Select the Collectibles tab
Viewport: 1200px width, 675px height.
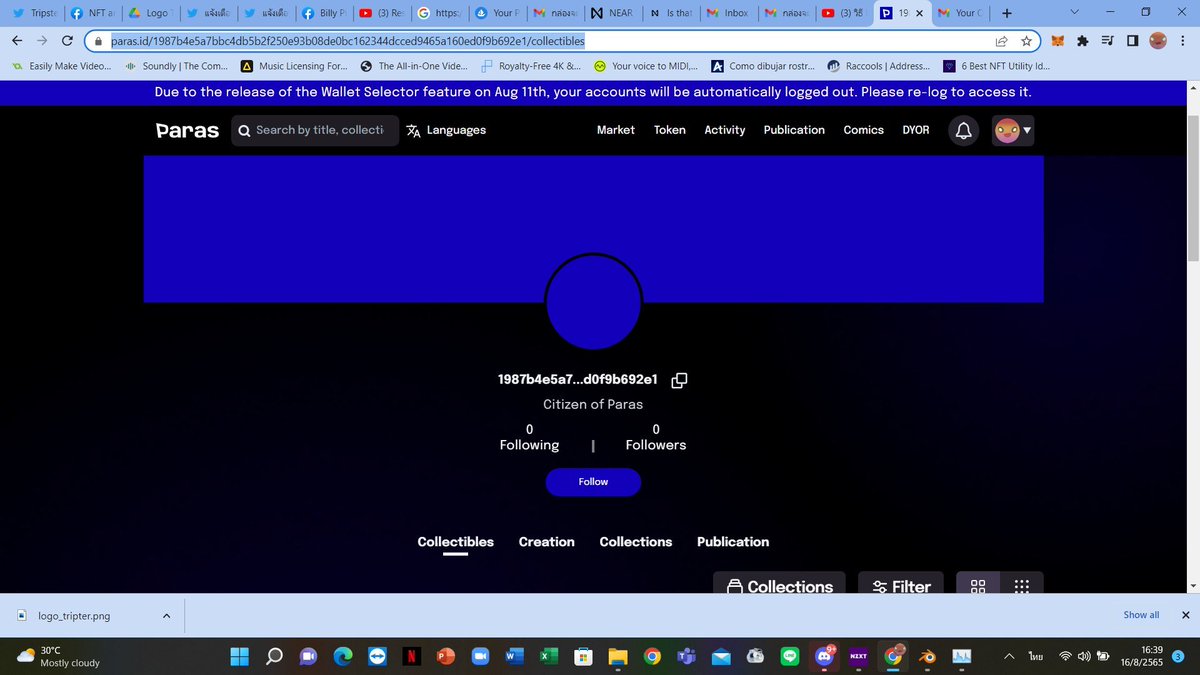[x=455, y=542]
